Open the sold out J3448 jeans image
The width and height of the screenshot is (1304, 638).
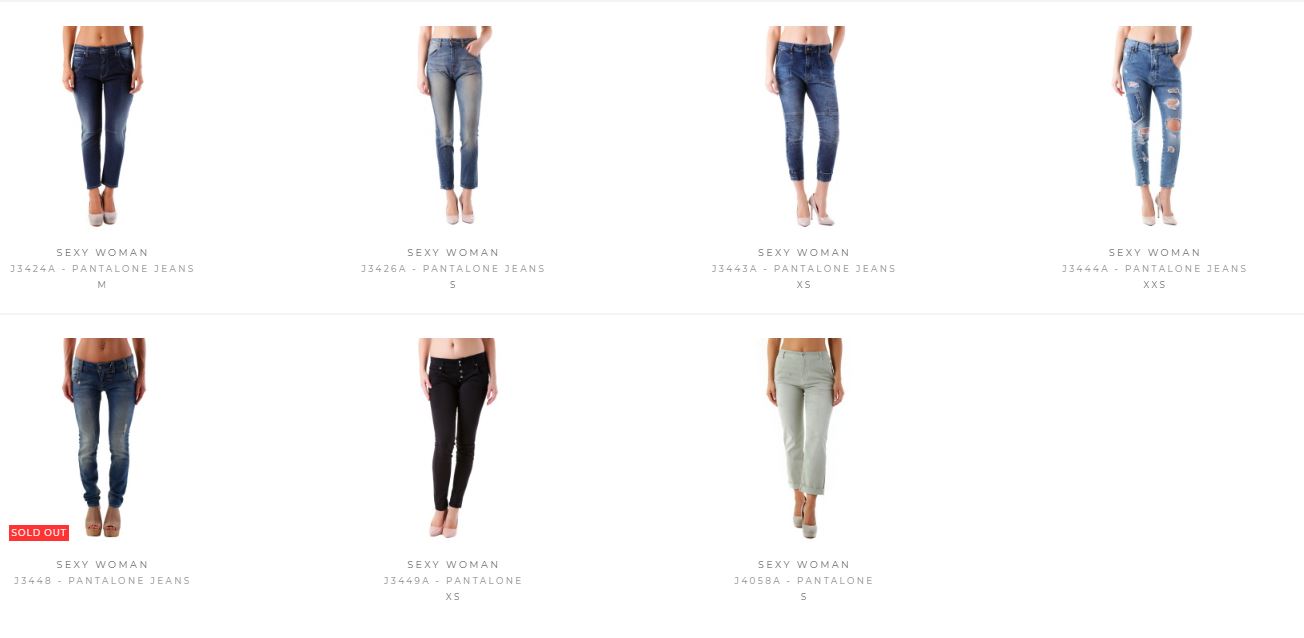pos(102,438)
